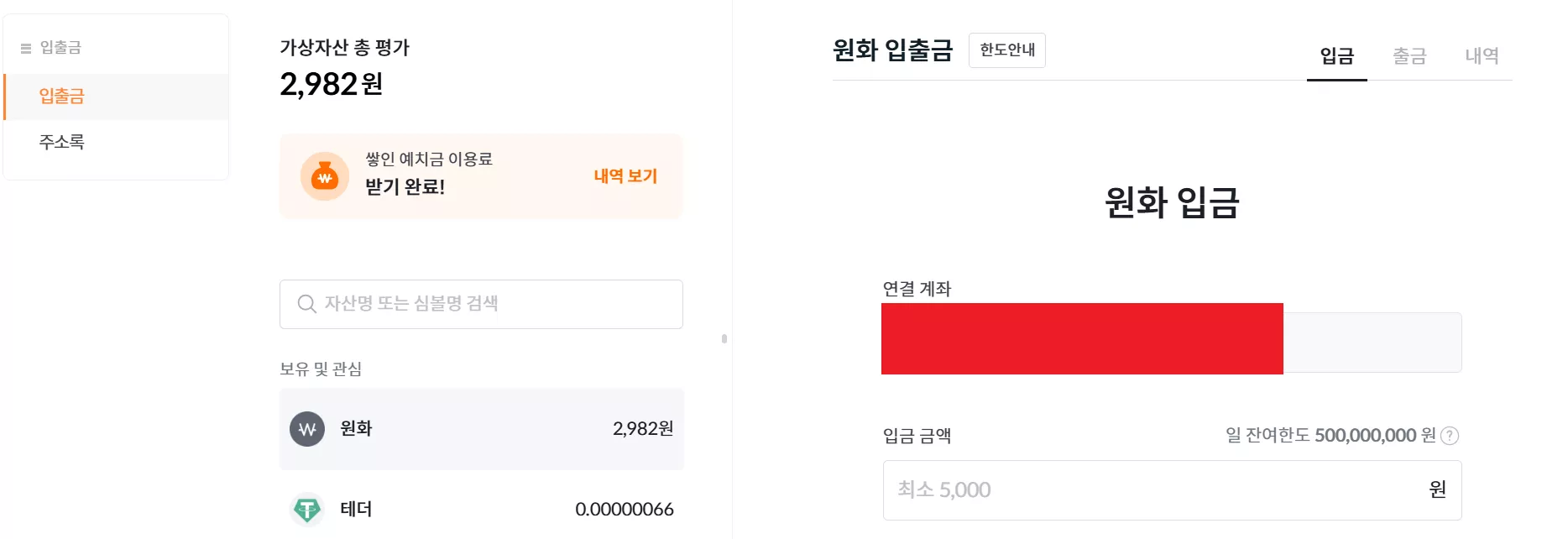Open the question mark help next to 일 잔여한도

1450,436
